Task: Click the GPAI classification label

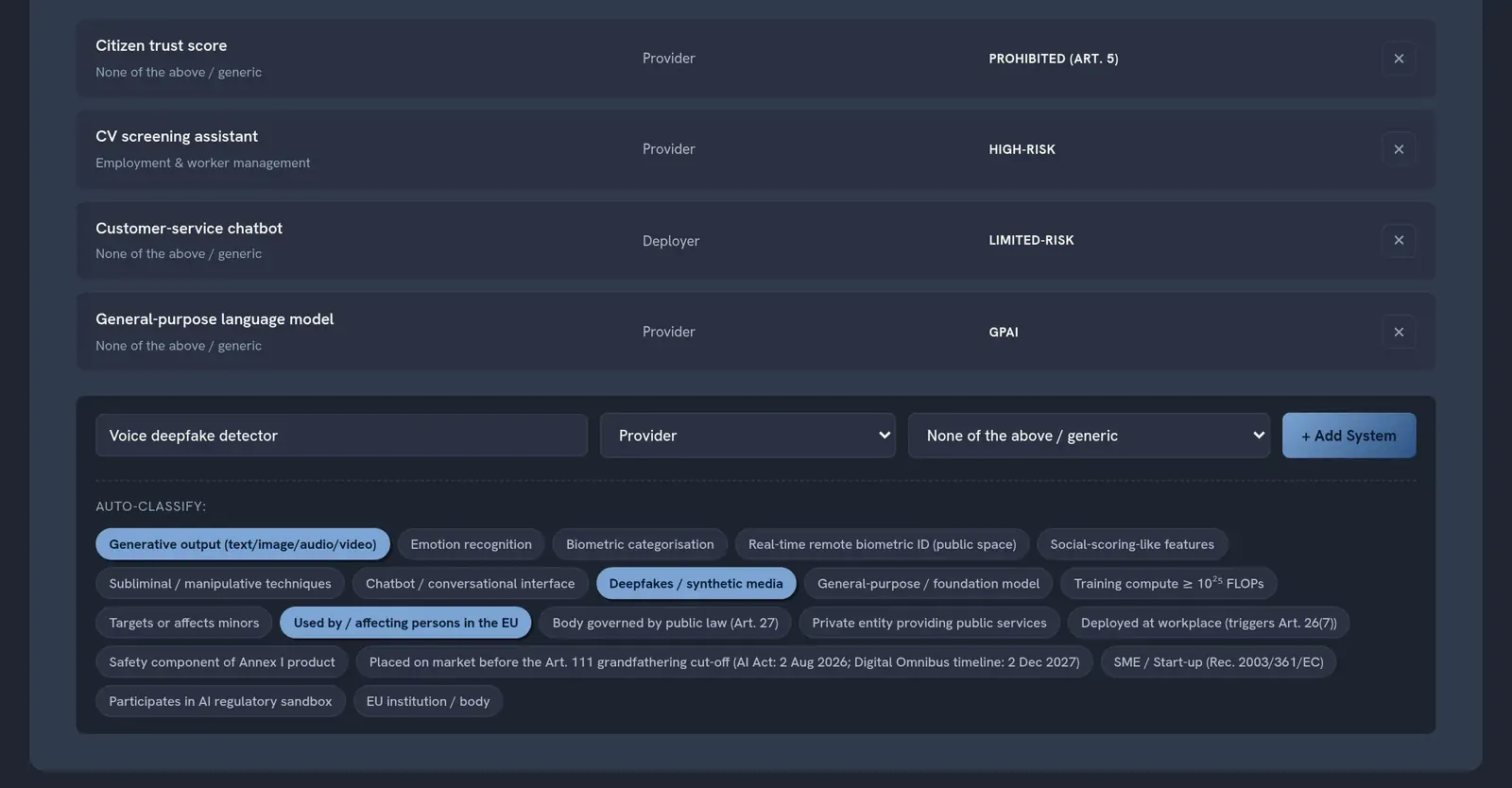Action: click(x=1004, y=332)
